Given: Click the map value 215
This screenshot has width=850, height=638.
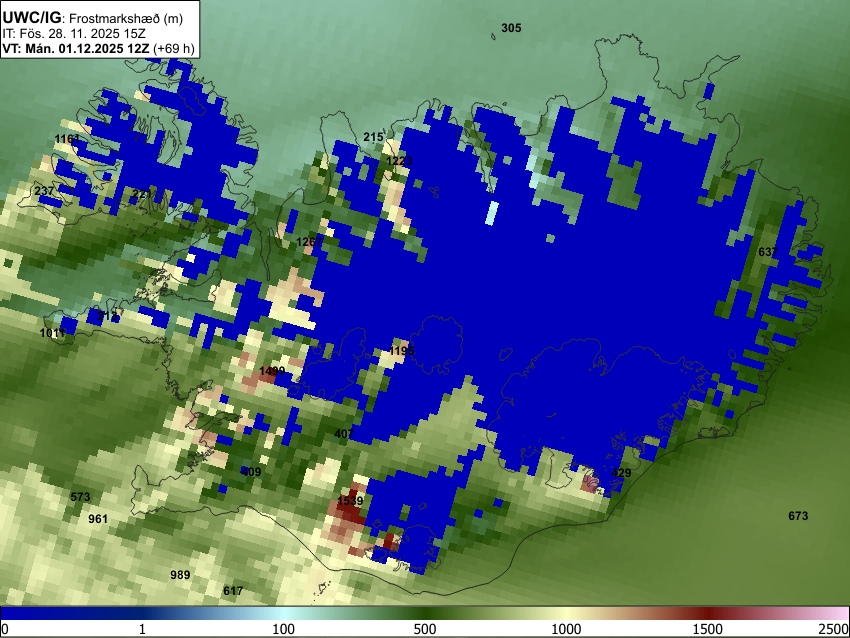Looking at the screenshot, I should (373, 137).
